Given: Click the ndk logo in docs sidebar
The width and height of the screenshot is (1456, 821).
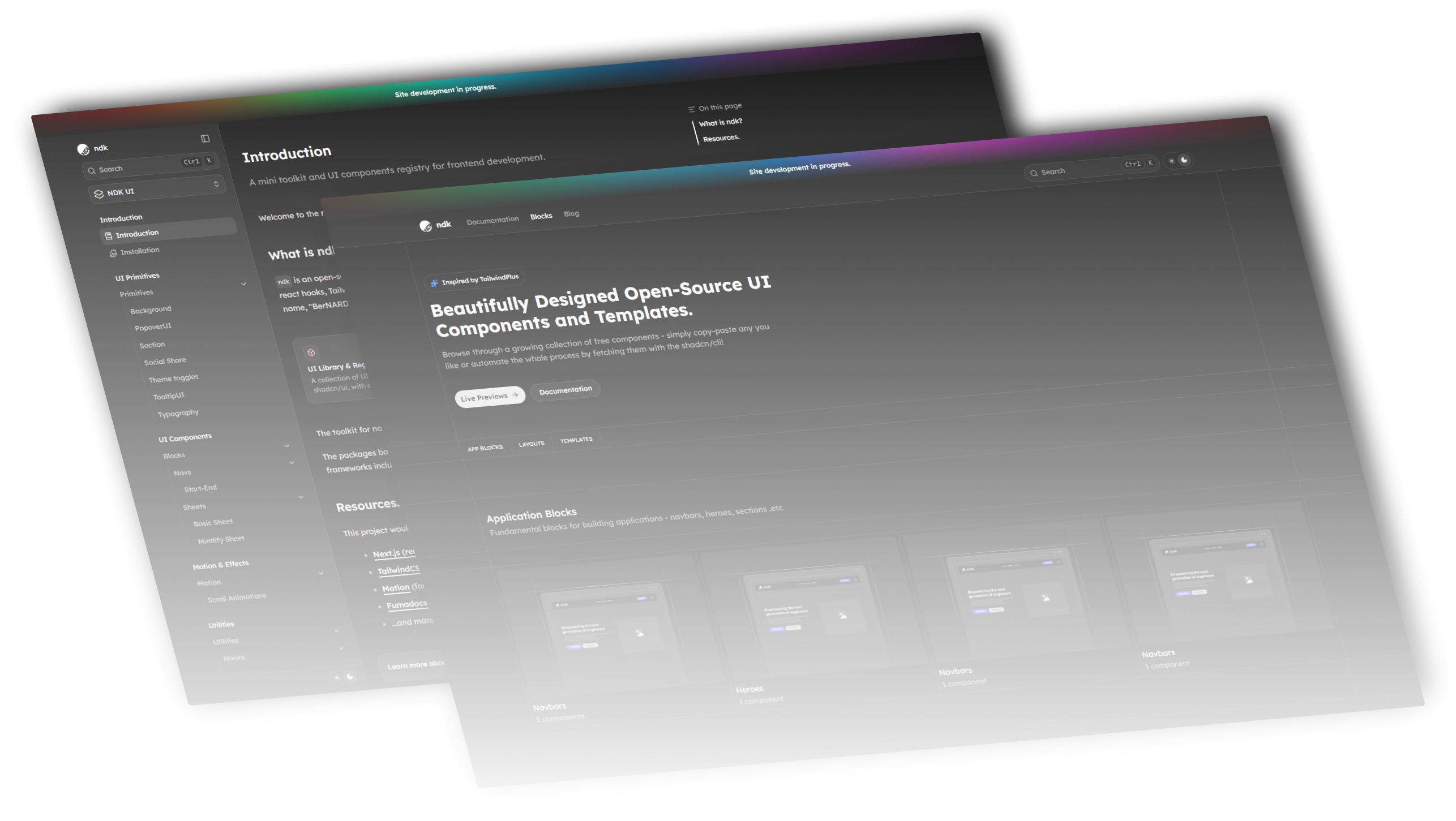Looking at the screenshot, I should point(83,149).
